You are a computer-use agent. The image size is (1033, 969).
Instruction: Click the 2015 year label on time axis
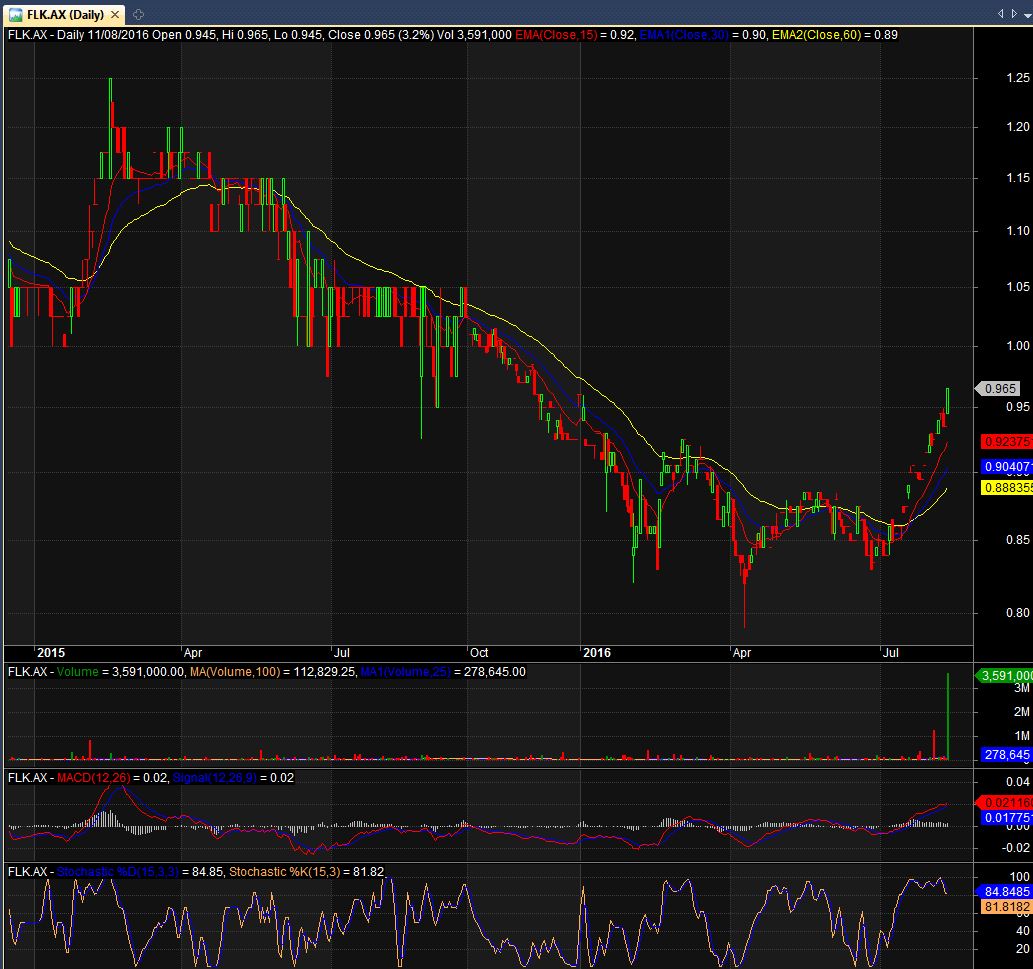coord(51,653)
